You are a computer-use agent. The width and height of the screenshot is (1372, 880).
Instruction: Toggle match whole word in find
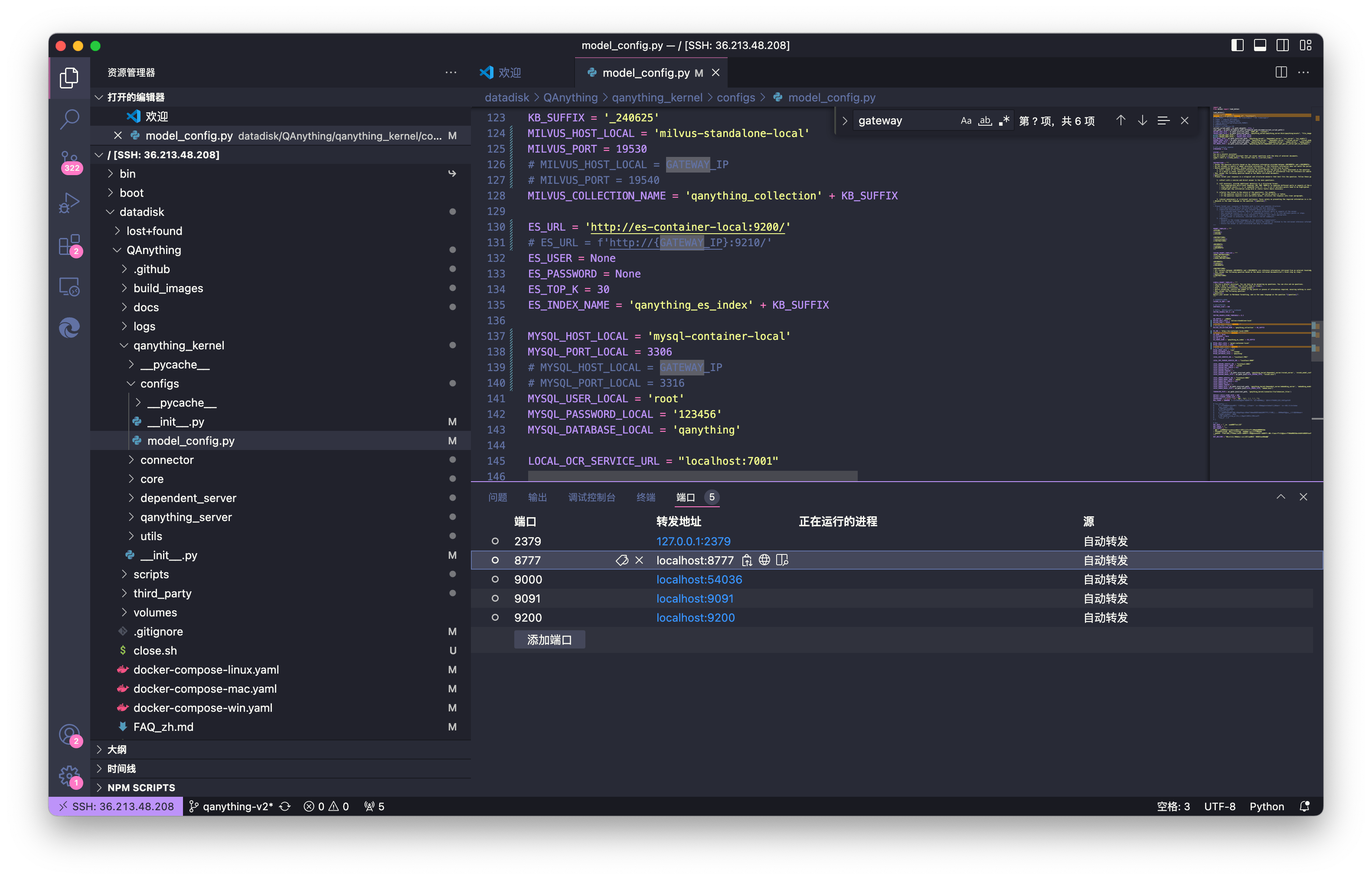tap(985, 121)
